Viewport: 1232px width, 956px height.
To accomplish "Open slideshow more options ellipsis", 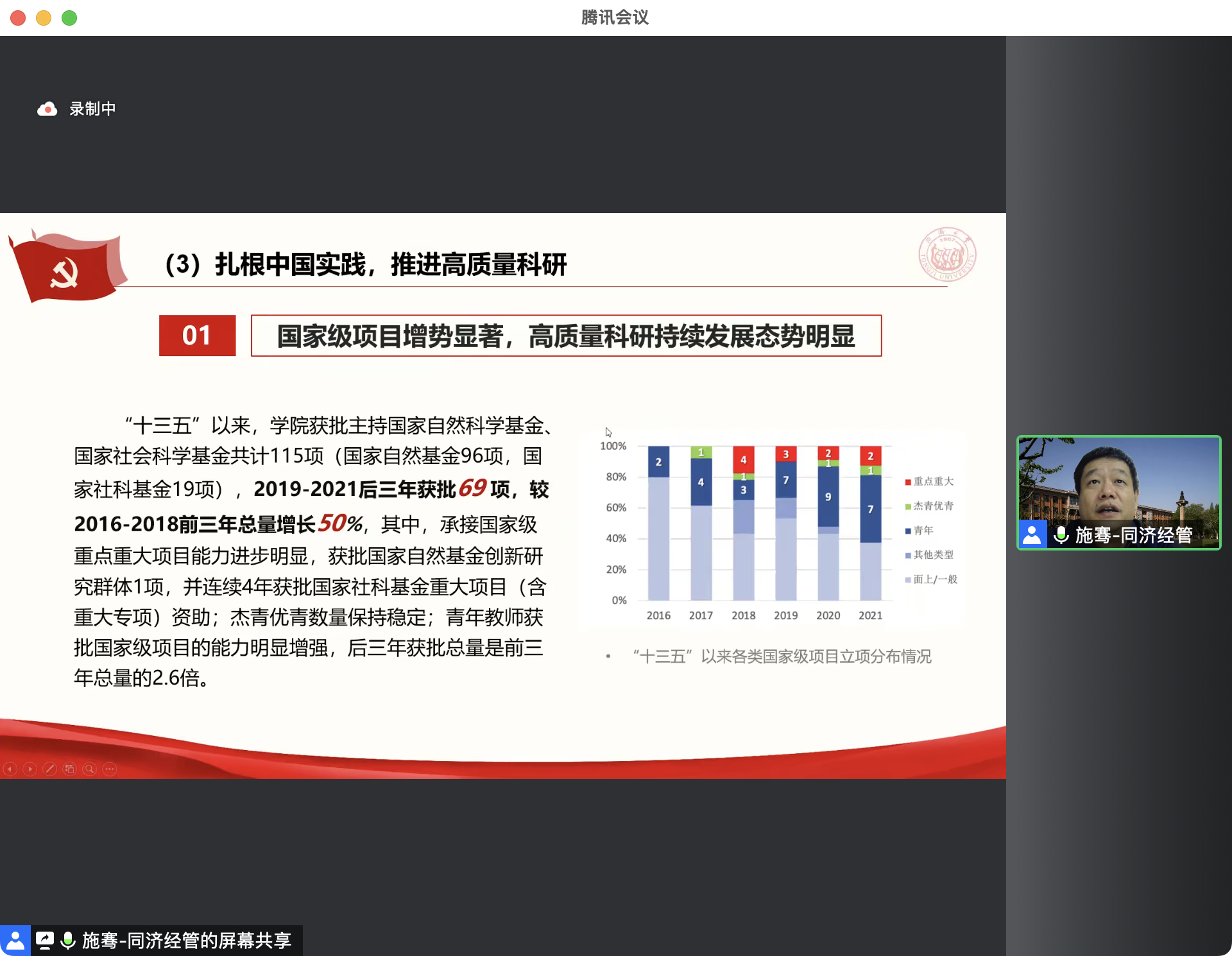I will (x=110, y=769).
